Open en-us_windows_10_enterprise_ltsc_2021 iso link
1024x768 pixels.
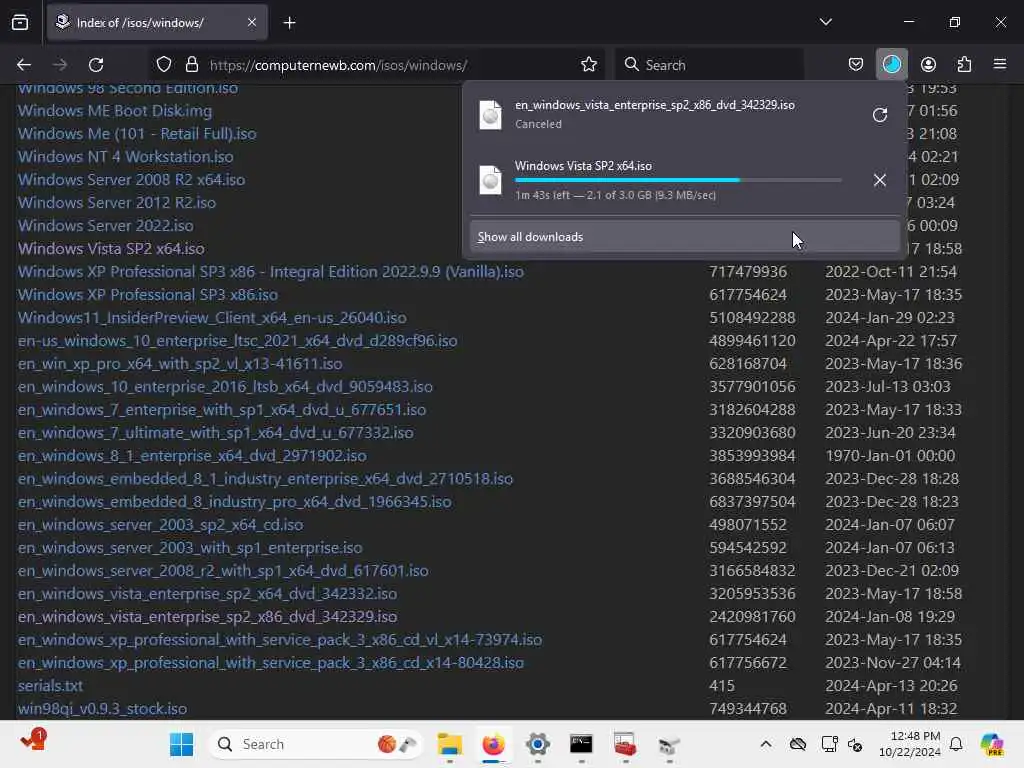(238, 341)
